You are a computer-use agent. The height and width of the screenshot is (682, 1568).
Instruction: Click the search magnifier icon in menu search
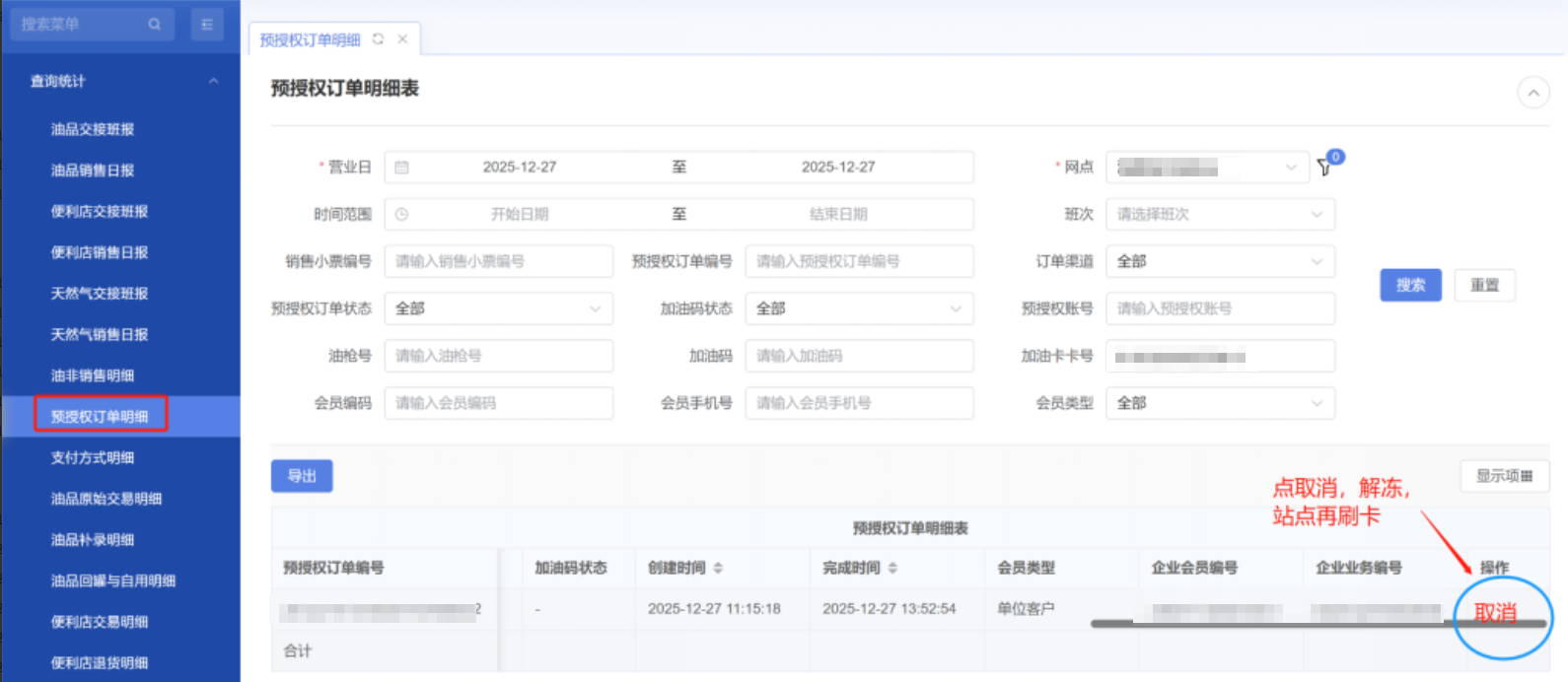pyautogui.click(x=155, y=25)
